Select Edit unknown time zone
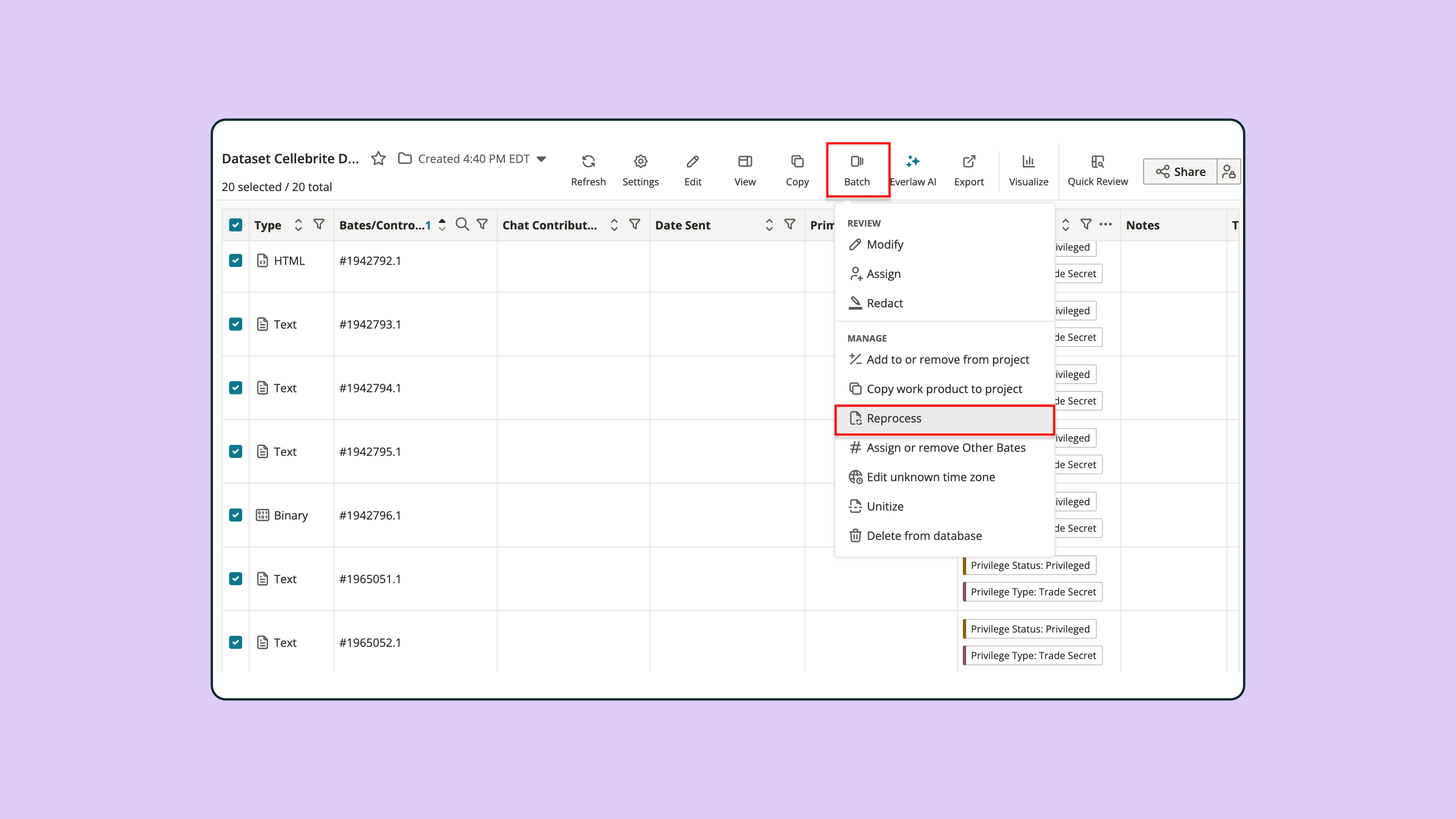The height and width of the screenshot is (819, 1456). (x=944, y=477)
